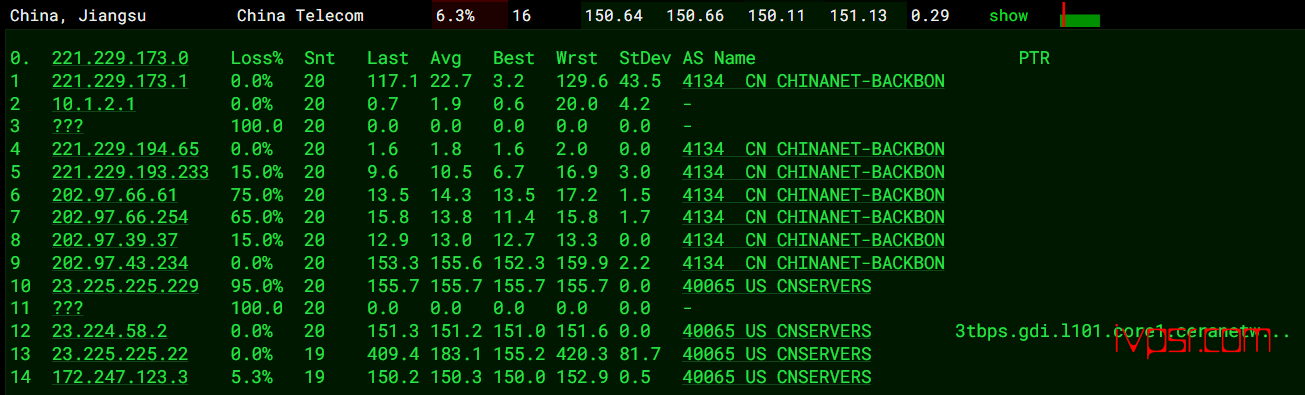This screenshot has width=1305, height=395.
Task: Click the 0.29 deviation value
Action: click(x=931, y=16)
